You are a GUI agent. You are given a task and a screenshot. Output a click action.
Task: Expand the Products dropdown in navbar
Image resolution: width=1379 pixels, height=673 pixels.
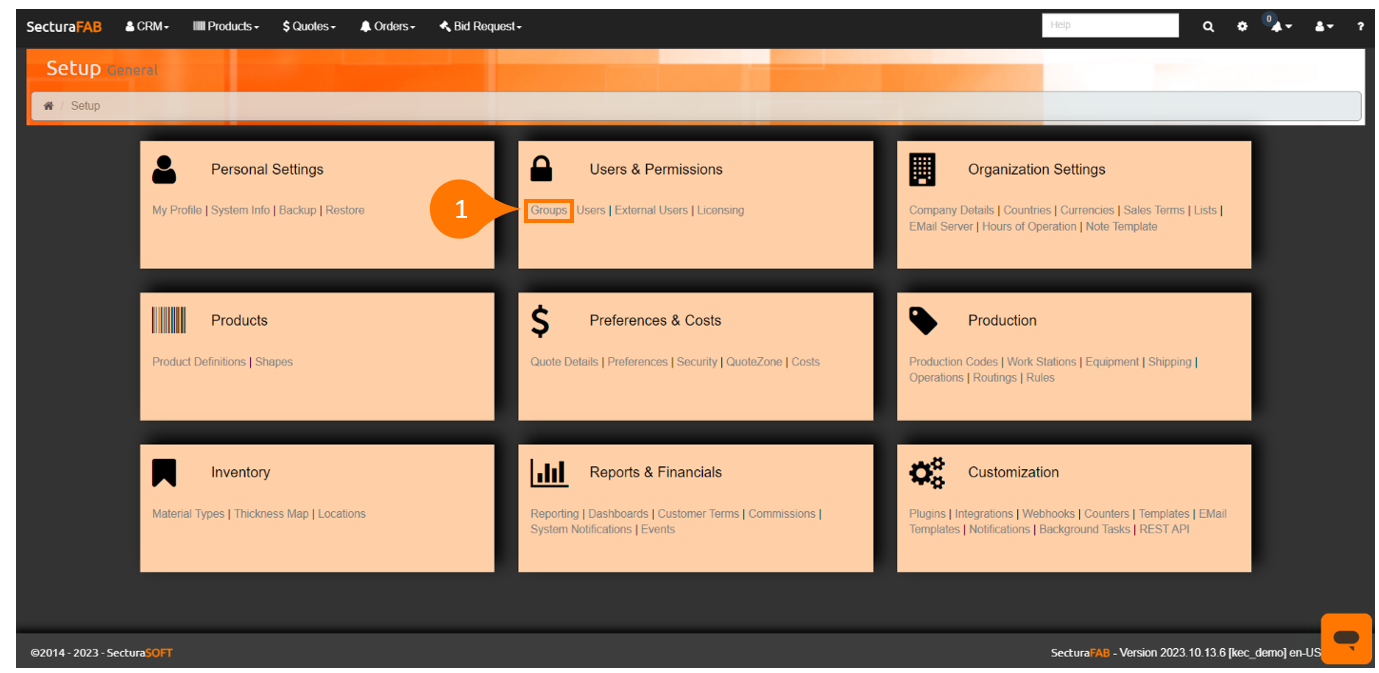coord(226,27)
